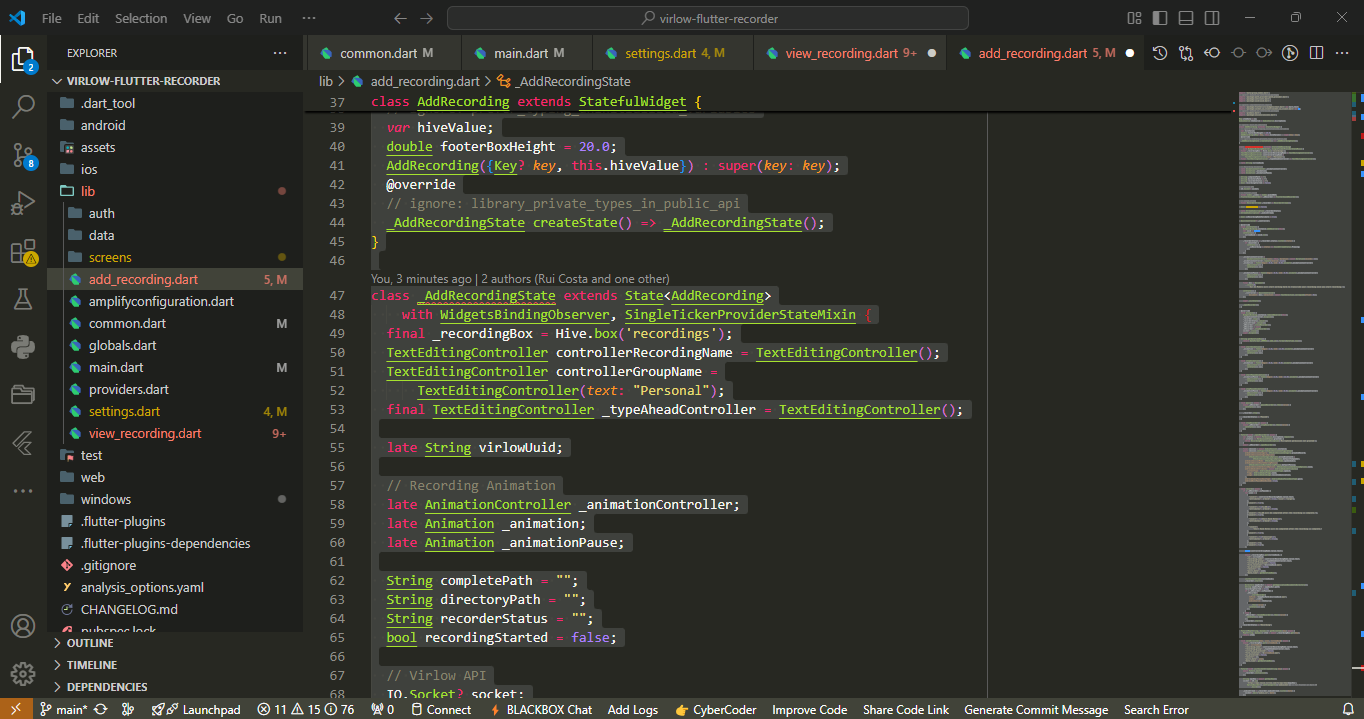Go forward with the right arrow
This screenshot has height=719, width=1364.
(x=427, y=18)
